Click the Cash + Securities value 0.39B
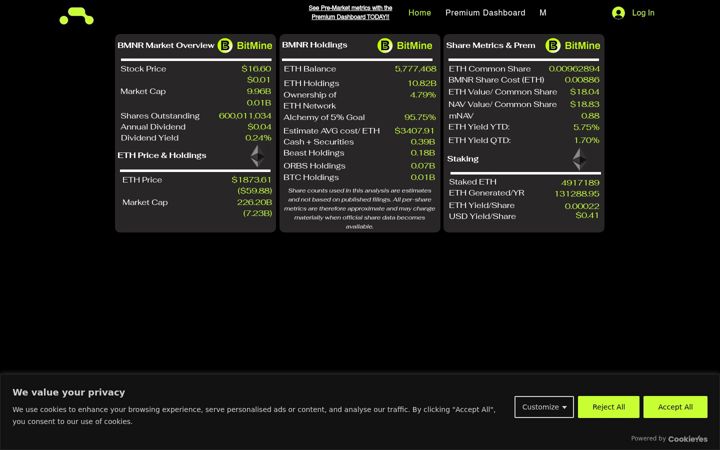This screenshot has width=720, height=450. (x=423, y=142)
